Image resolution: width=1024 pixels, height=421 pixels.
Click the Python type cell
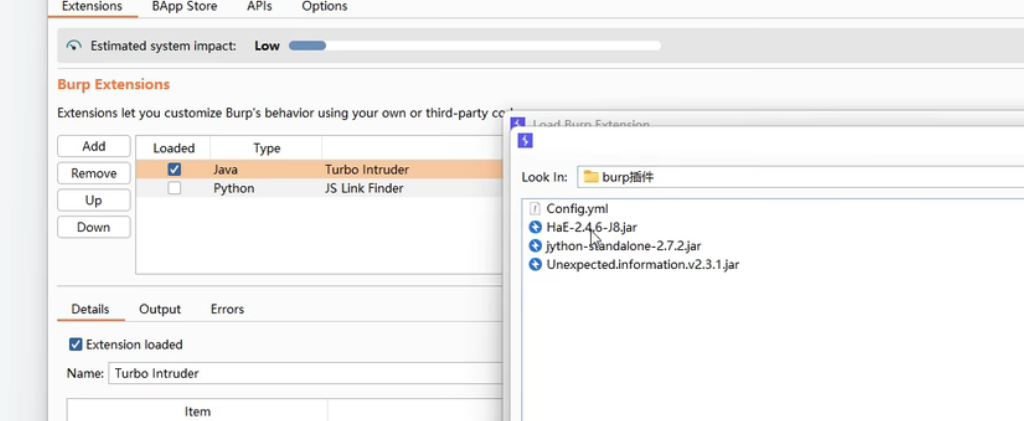(234, 189)
